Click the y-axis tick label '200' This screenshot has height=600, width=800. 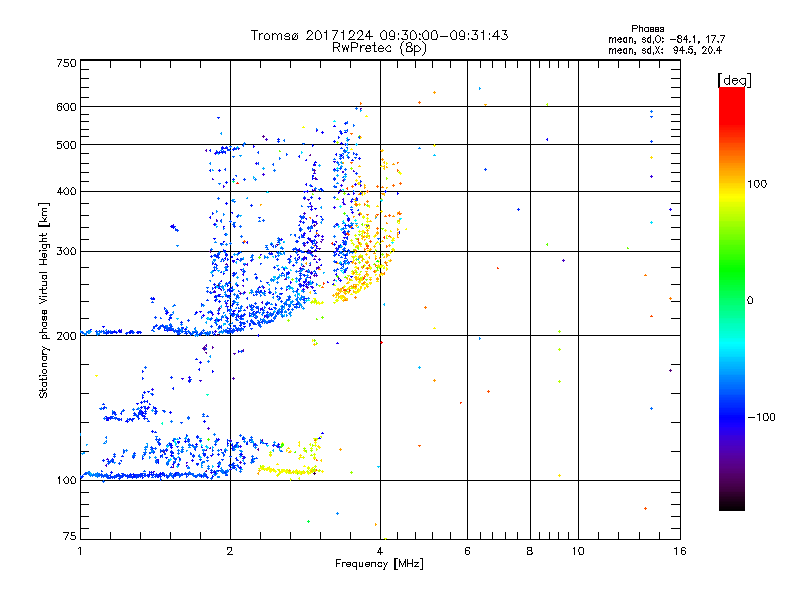[66, 336]
